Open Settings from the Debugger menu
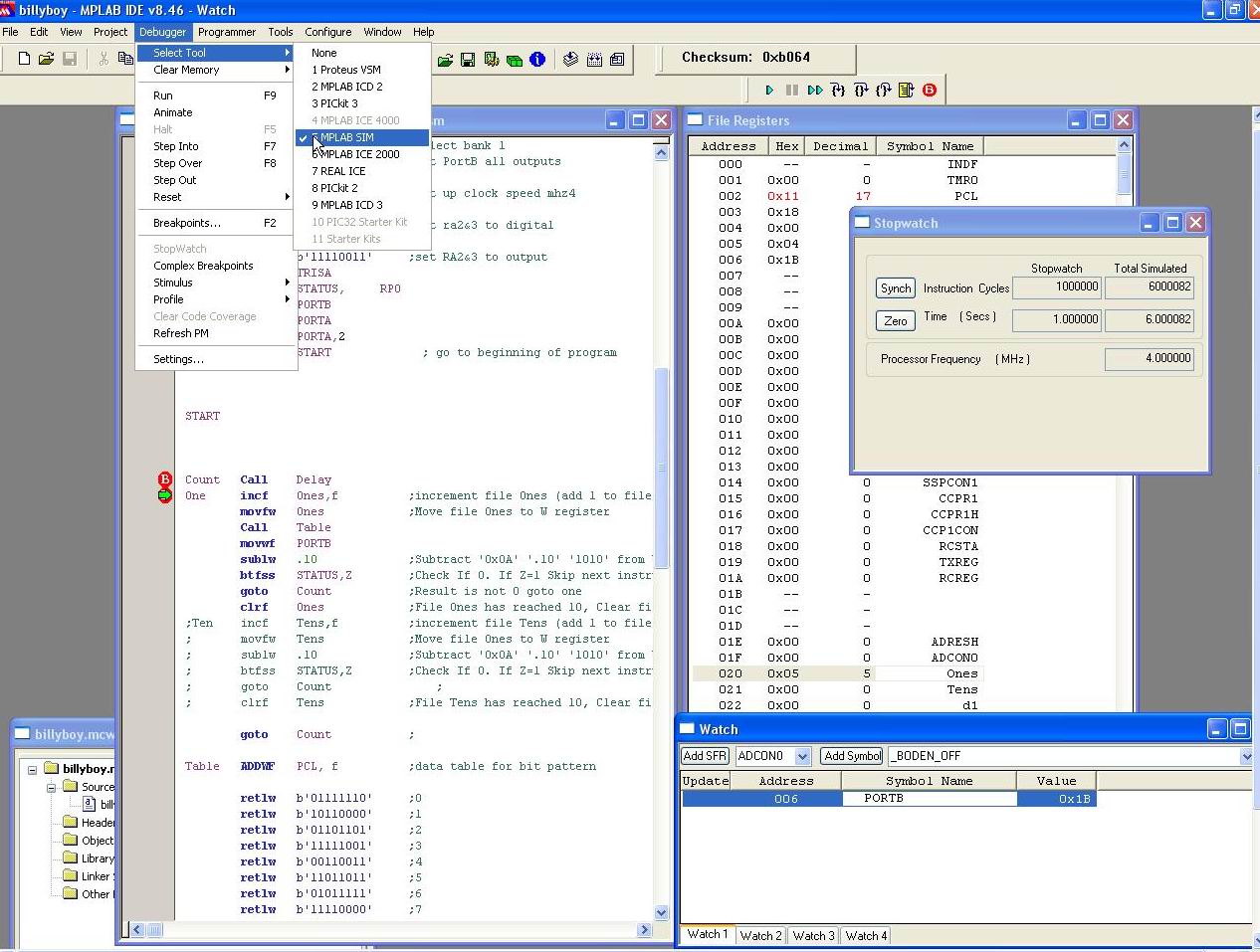Screen dimensions: 1260x952 coord(217,359)
